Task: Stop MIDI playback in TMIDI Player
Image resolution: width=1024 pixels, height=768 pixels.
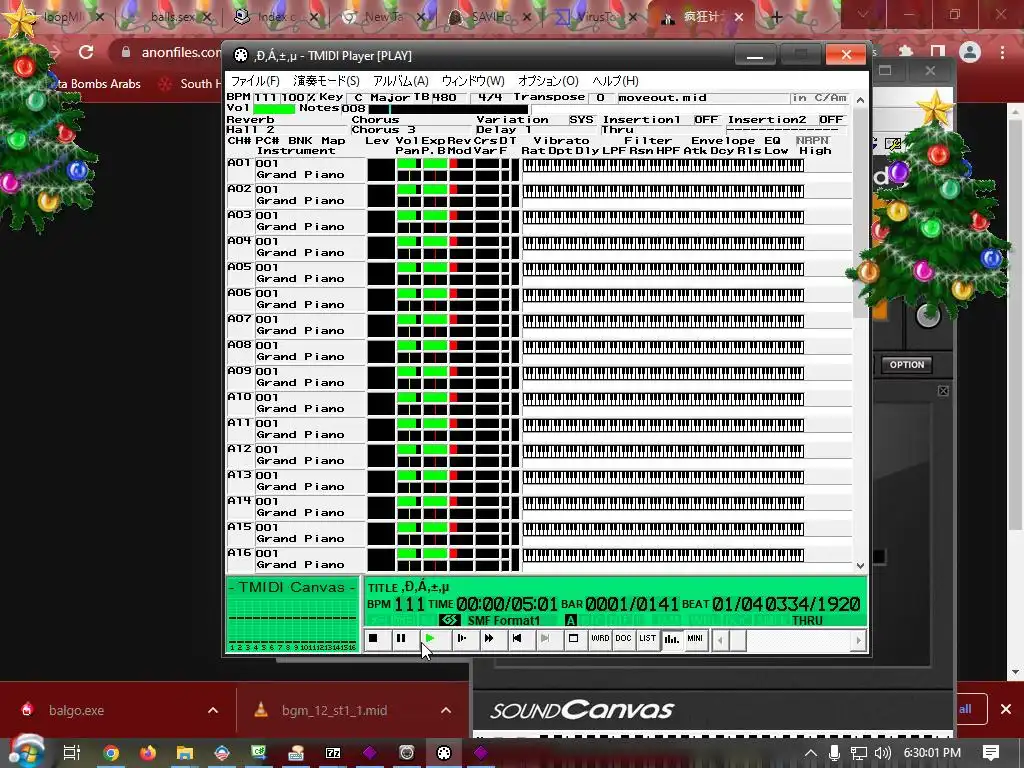Action: pos(373,639)
